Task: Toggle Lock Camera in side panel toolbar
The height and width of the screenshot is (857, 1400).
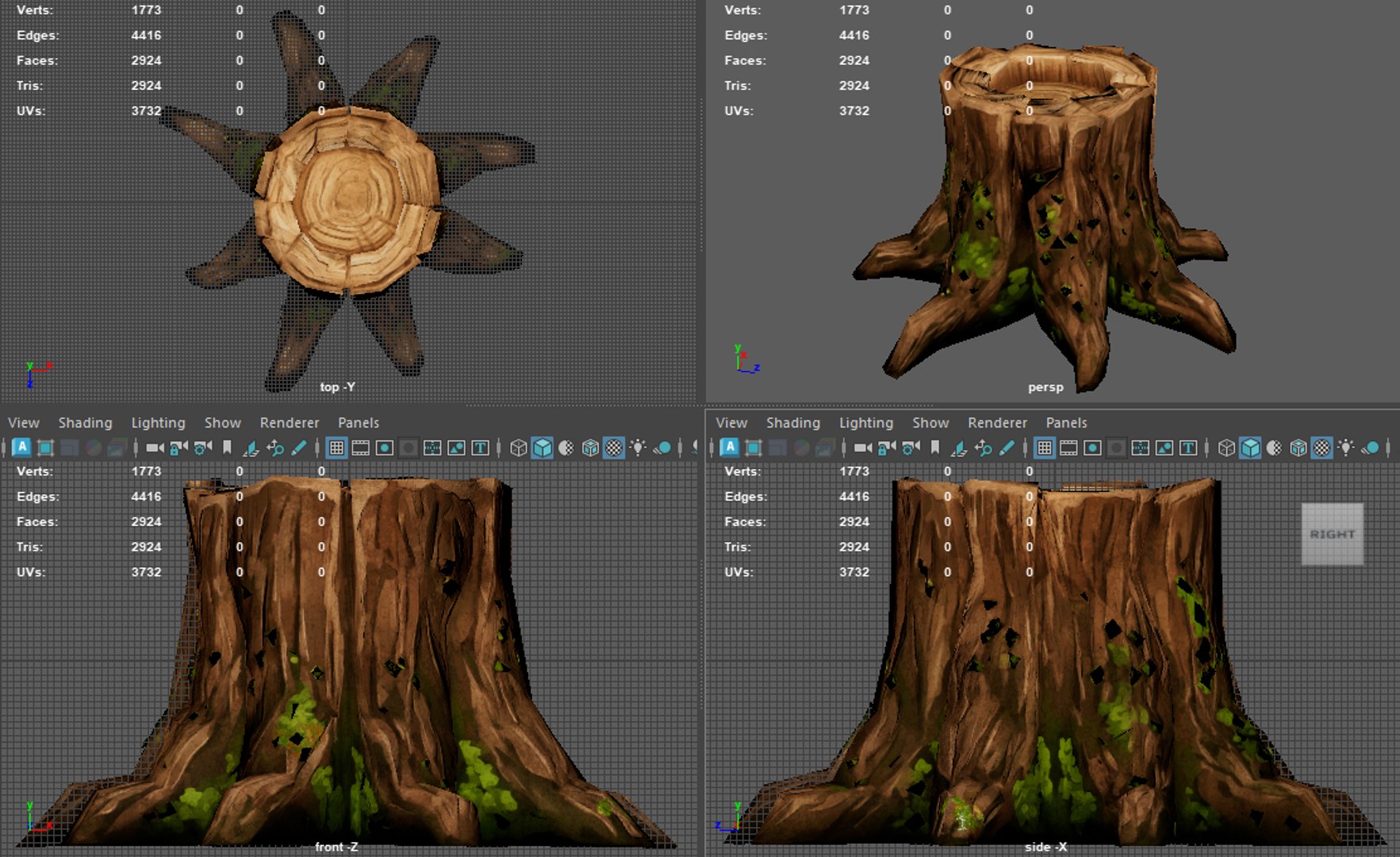Action: pyautogui.click(x=887, y=448)
